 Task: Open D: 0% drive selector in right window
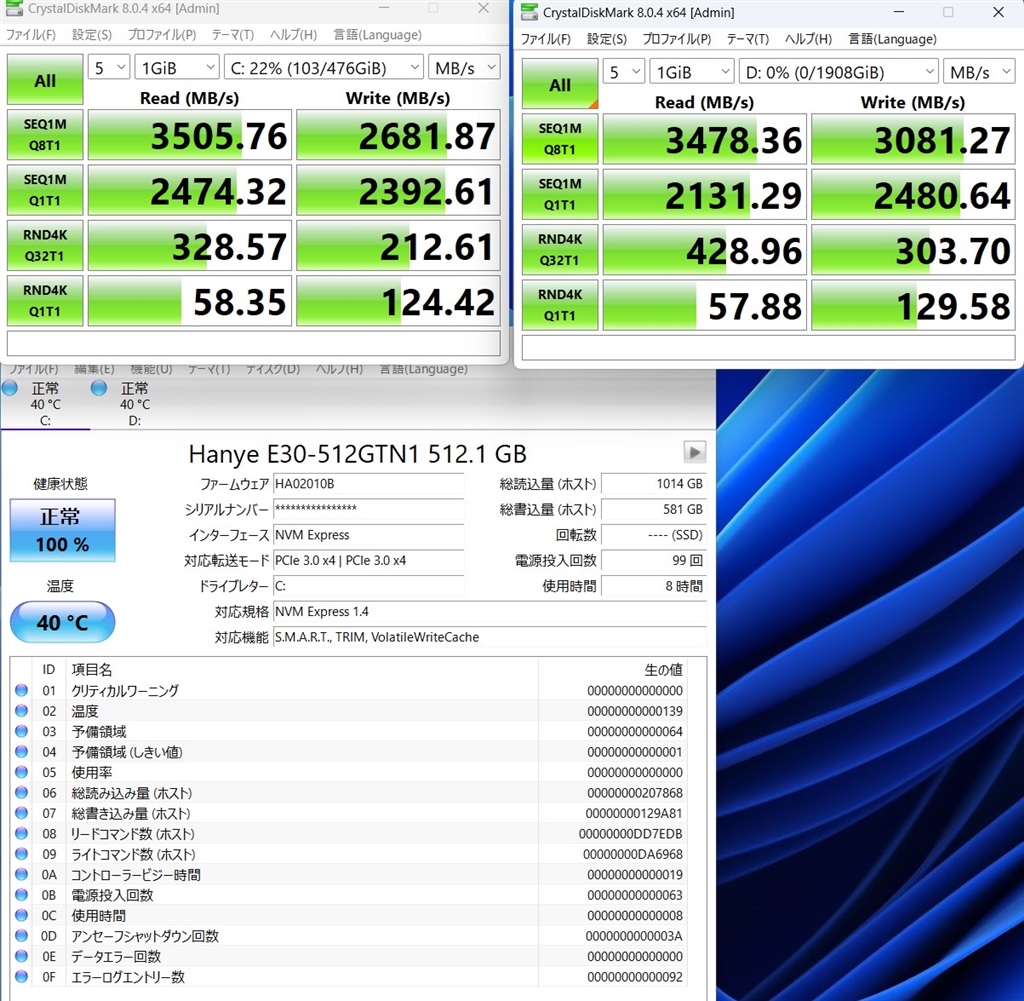[839, 71]
